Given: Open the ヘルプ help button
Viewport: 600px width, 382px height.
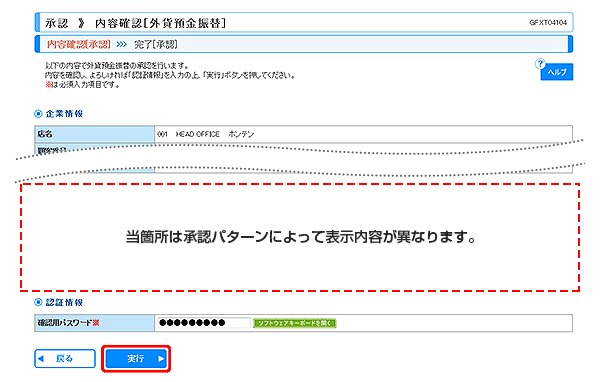Looking at the screenshot, I should [557, 72].
